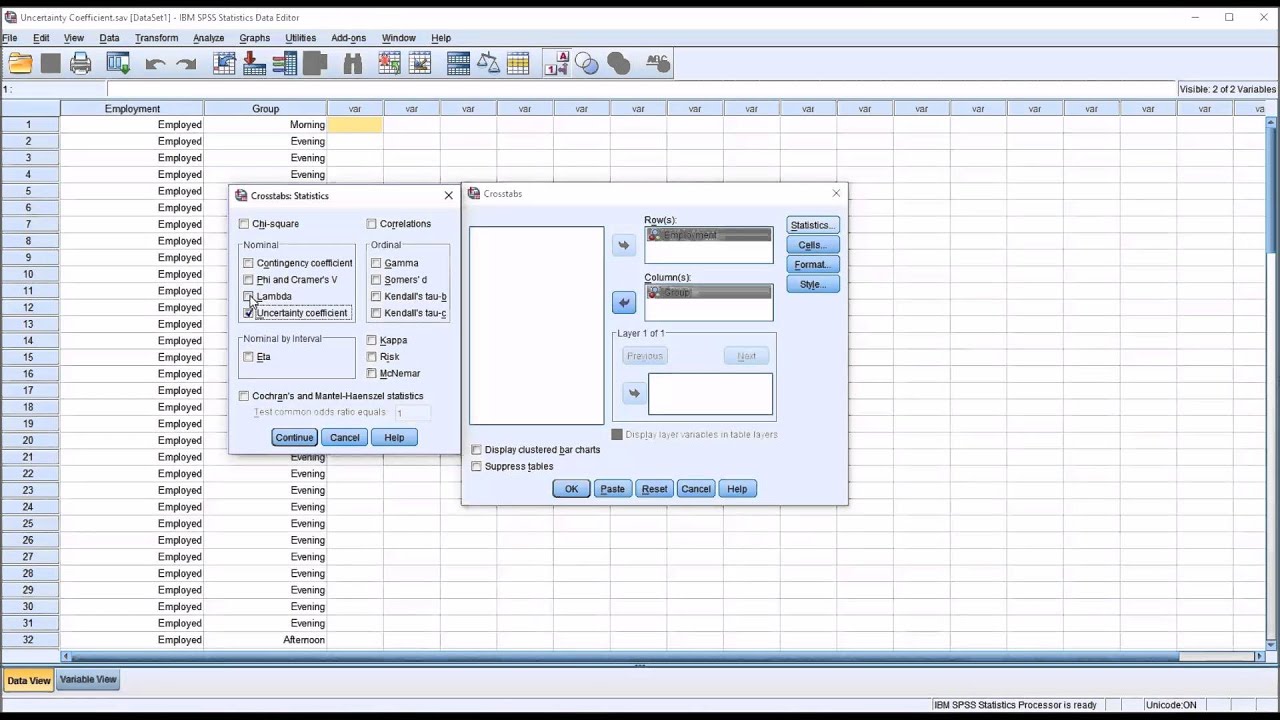
Task: Open the Graphs menu
Action: 254,38
